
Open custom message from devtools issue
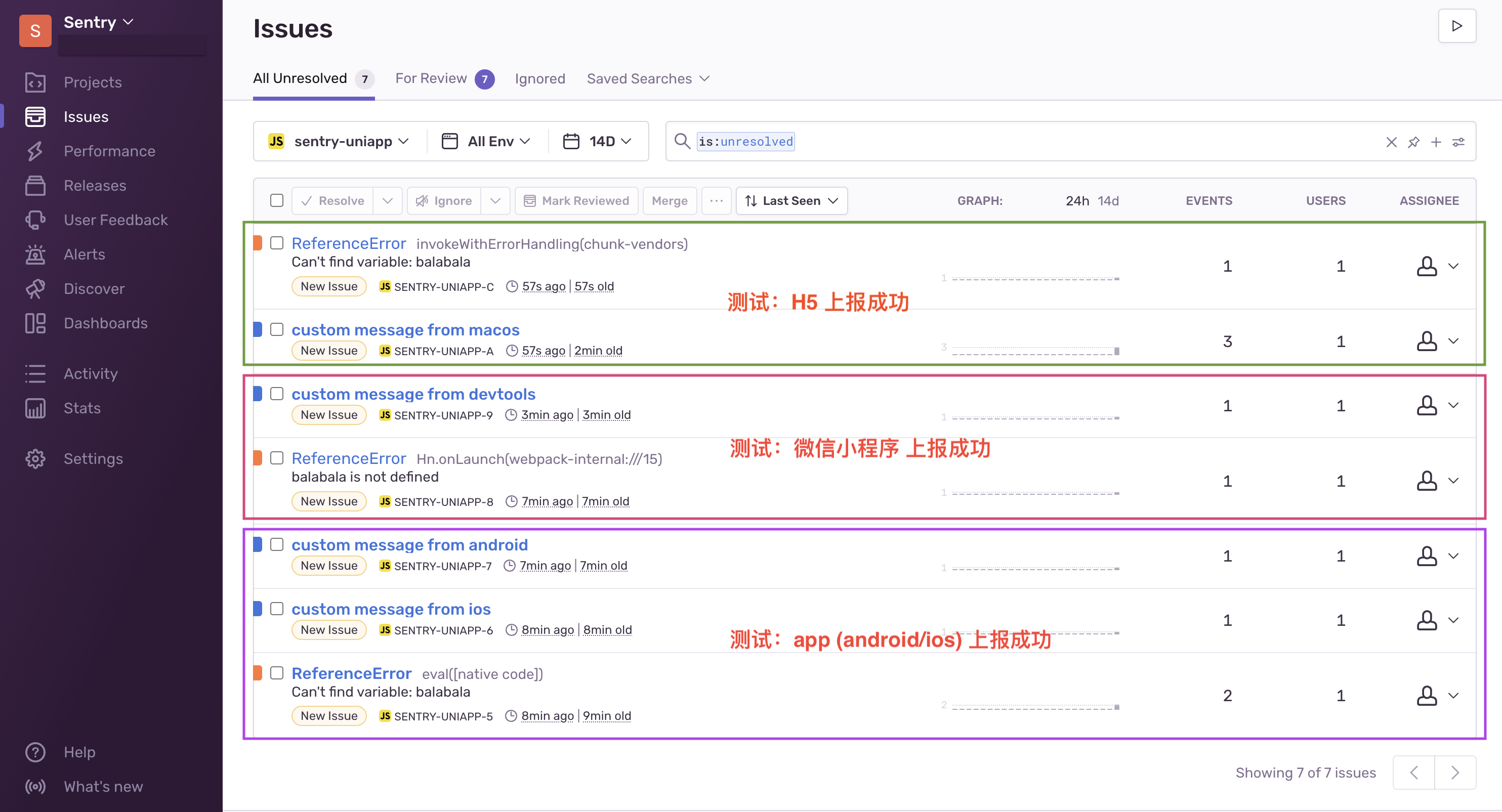[x=413, y=394]
